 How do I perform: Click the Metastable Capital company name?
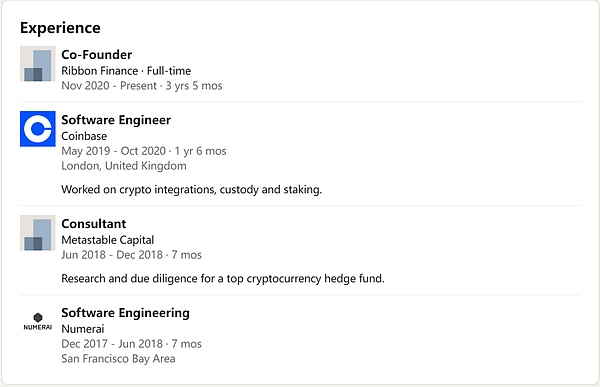tap(108, 240)
